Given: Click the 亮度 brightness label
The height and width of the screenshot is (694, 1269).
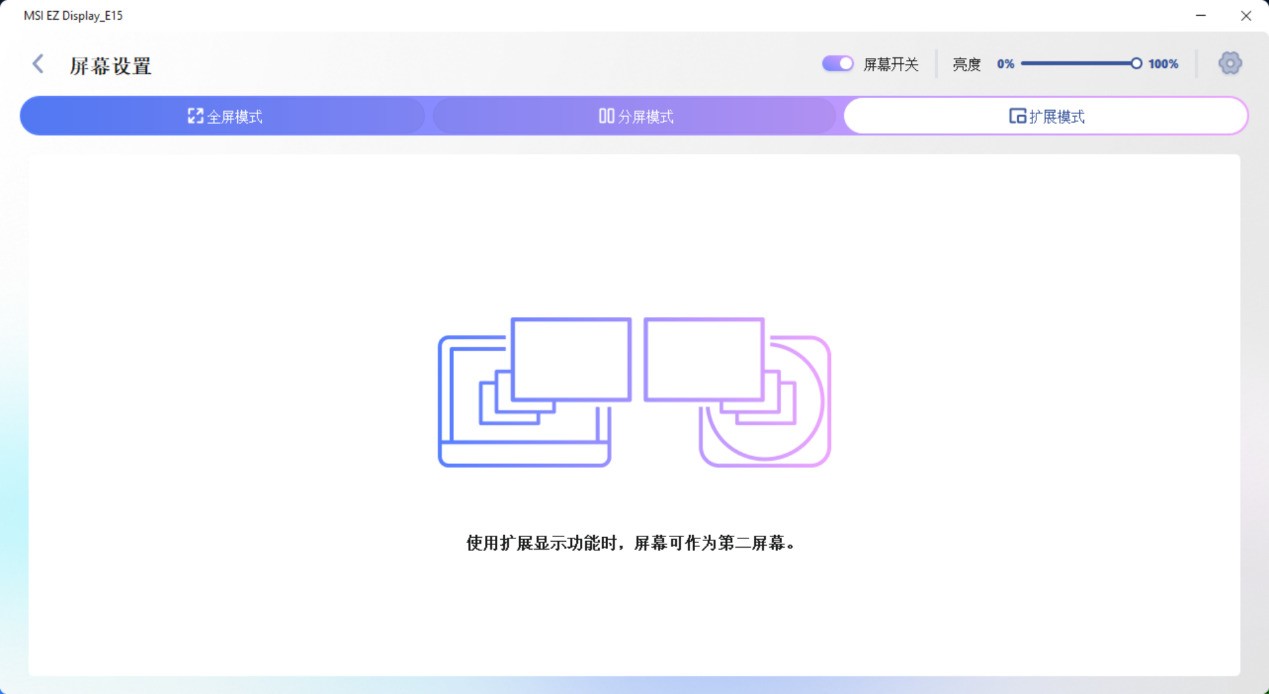Looking at the screenshot, I should [967, 64].
